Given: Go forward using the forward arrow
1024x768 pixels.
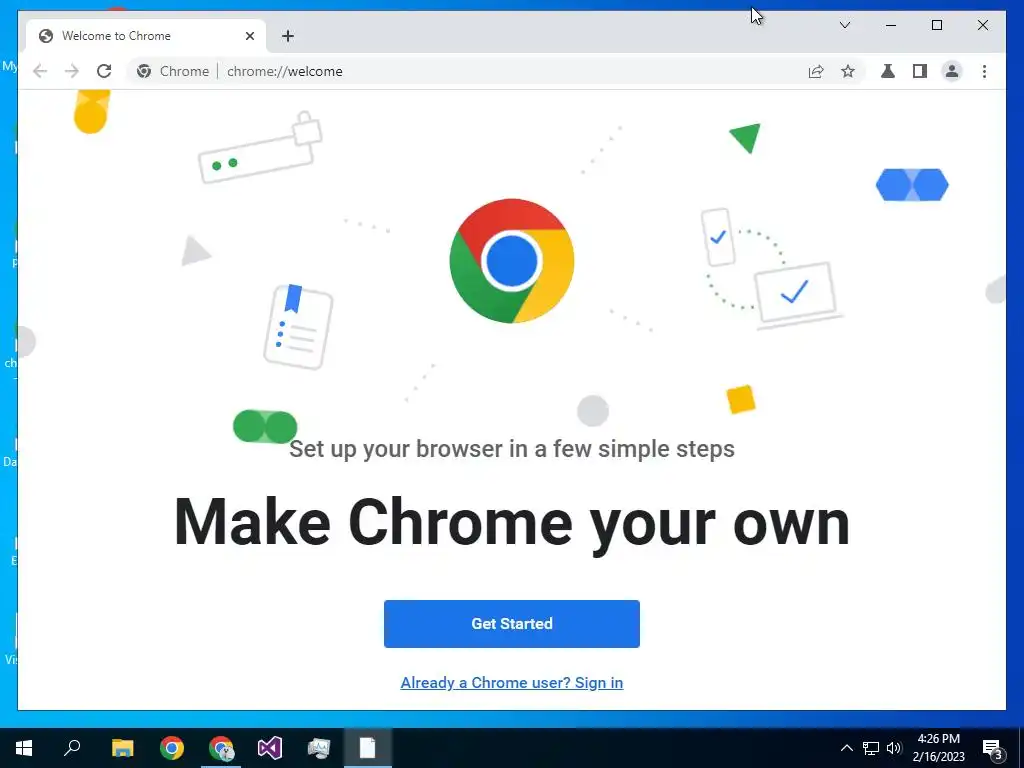Looking at the screenshot, I should pos(72,71).
